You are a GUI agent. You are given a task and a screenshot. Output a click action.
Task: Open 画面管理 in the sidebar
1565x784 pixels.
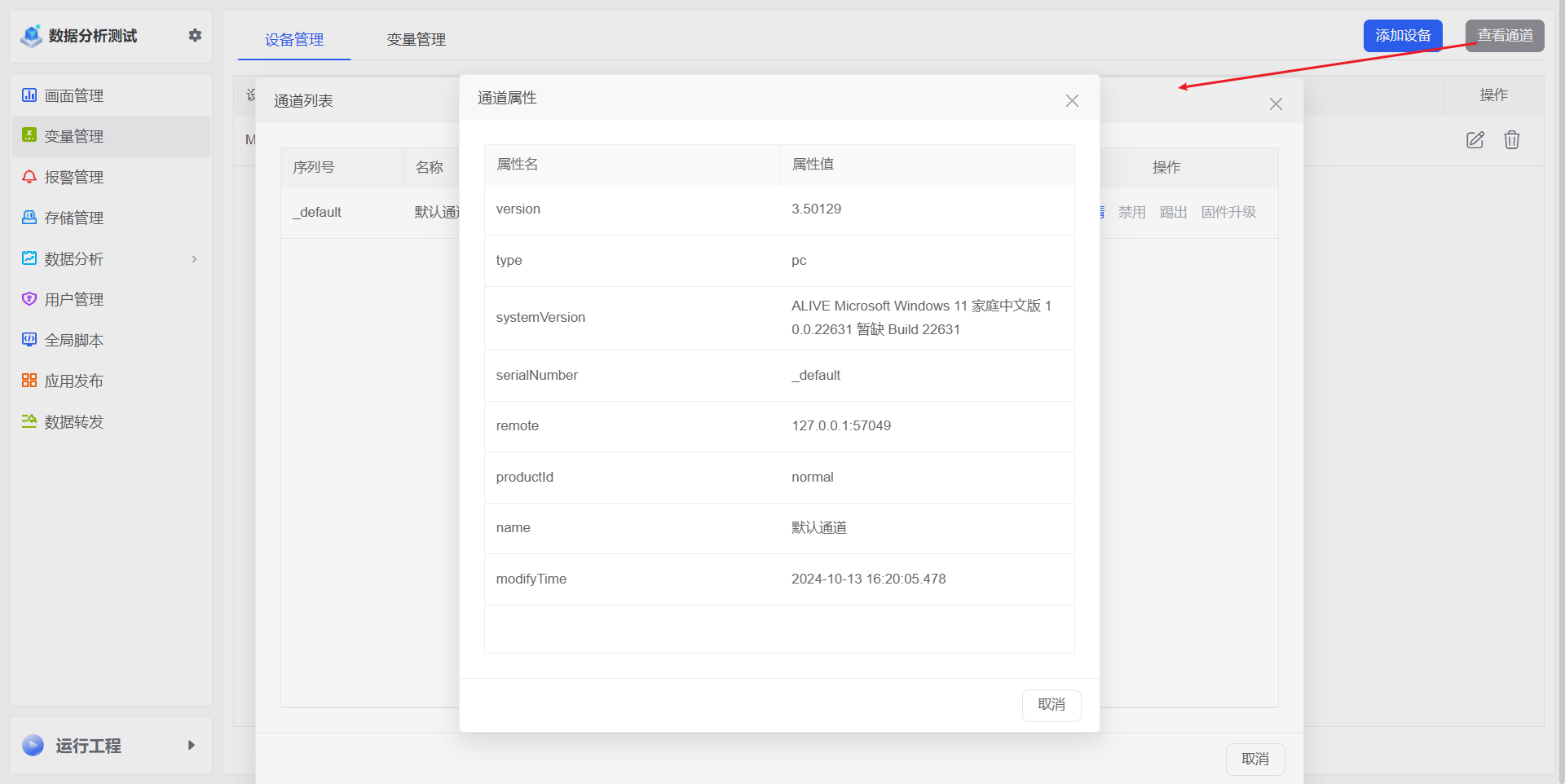click(x=73, y=96)
